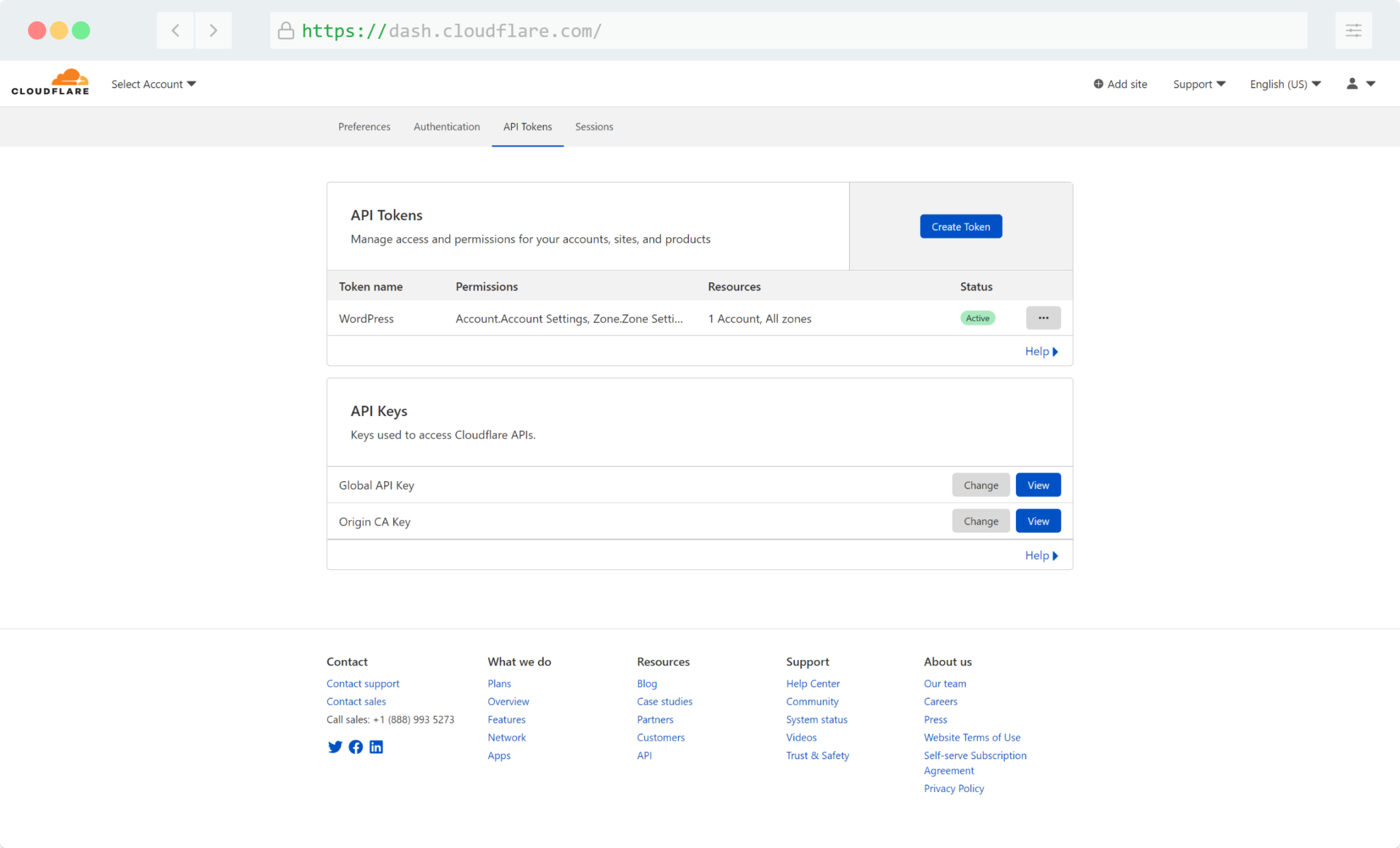This screenshot has height=848, width=1400.
Task: Open the Press footer link
Action: [935, 720]
